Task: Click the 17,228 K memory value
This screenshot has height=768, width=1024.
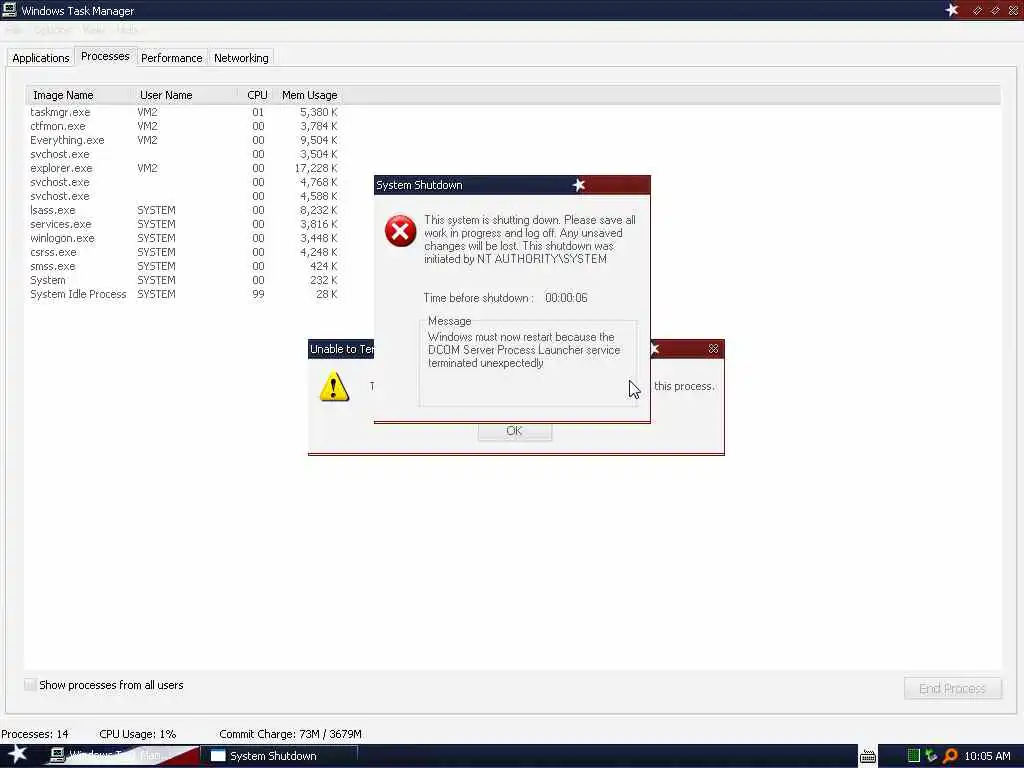Action: point(316,168)
